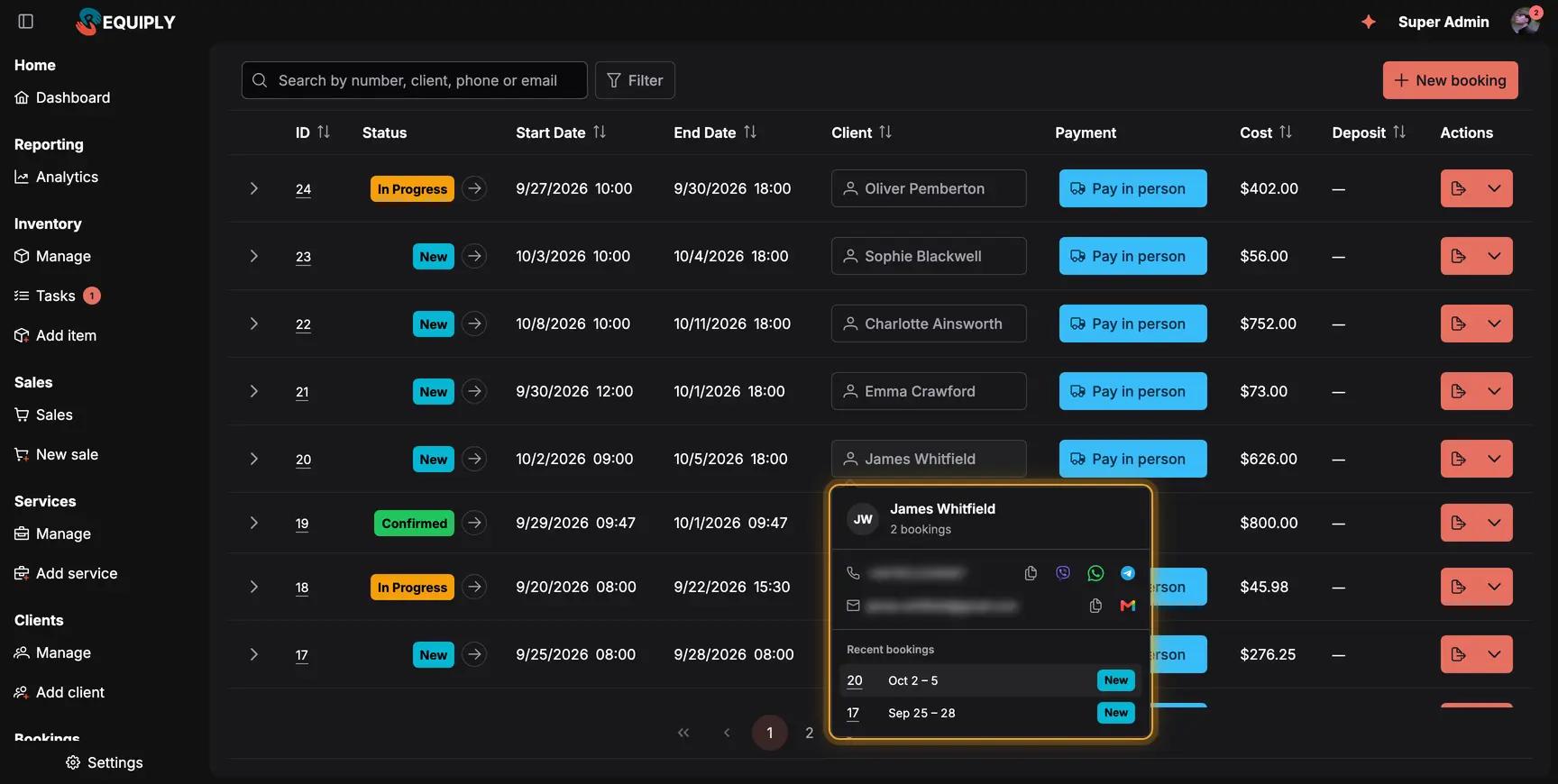Open Analytics in sidebar
The height and width of the screenshot is (784, 1558).
pyautogui.click(x=57, y=177)
